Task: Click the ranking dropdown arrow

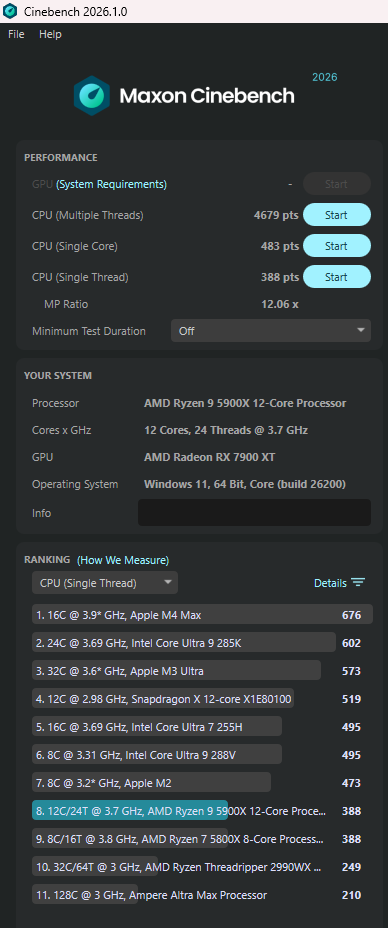Action: [x=168, y=582]
